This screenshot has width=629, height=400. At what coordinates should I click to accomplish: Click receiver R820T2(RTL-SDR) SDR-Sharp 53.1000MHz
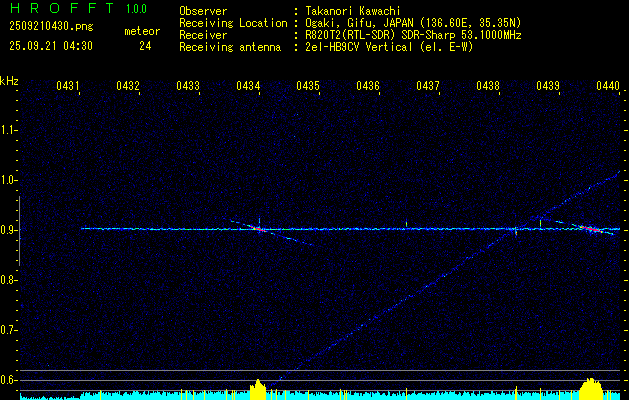pyautogui.click(x=413, y=35)
